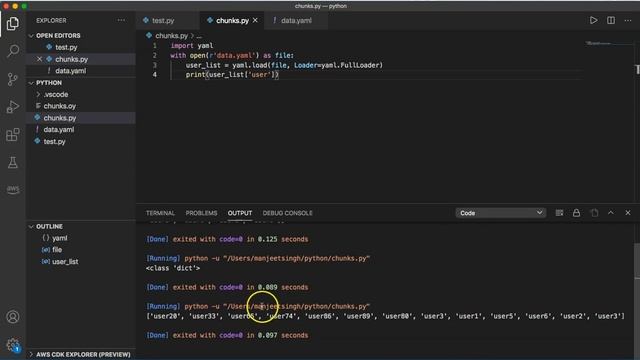Screen dimensions: 640x360
Task: Open the Accounts menu icon
Action: 13,317
